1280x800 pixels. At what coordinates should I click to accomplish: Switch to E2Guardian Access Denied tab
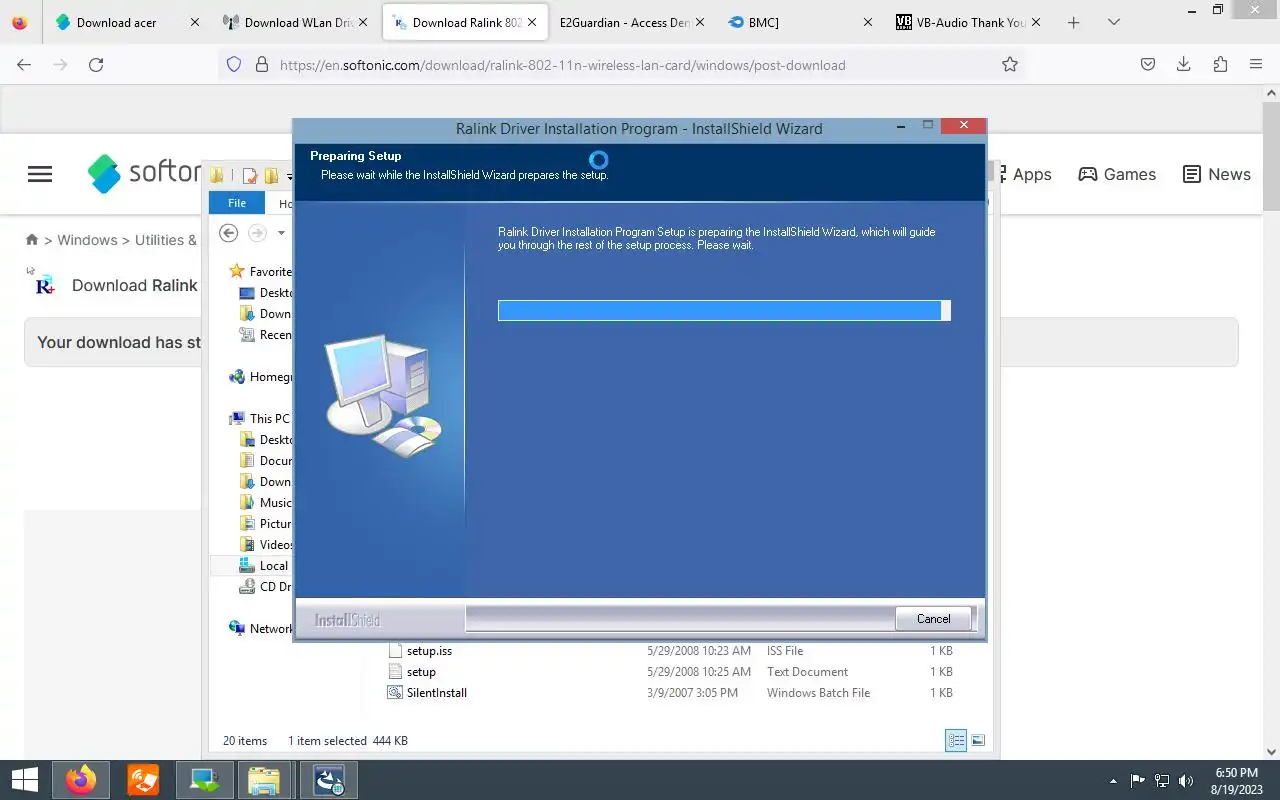pyautogui.click(x=627, y=23)
